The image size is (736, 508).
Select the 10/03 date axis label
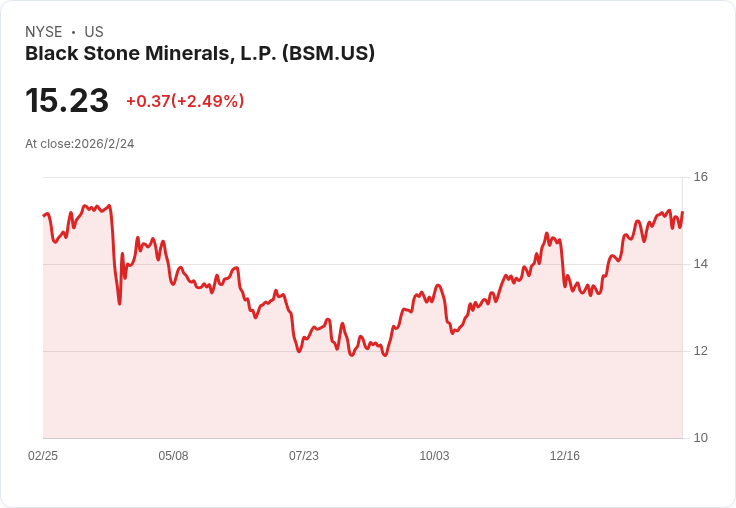[434, 455]
